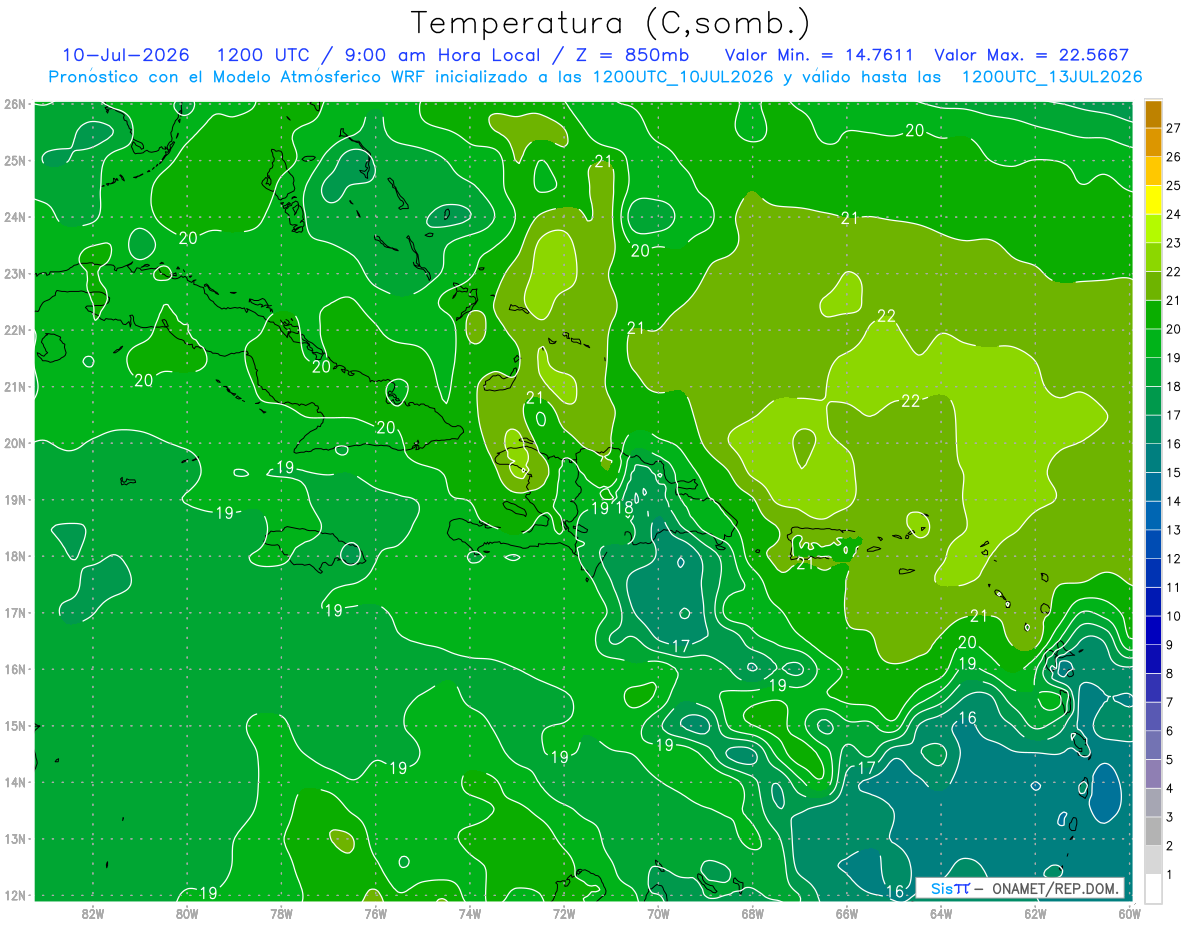Click the "70W" longitude label
This screenshot has height=927, width=1200.
tap(658, 913)
